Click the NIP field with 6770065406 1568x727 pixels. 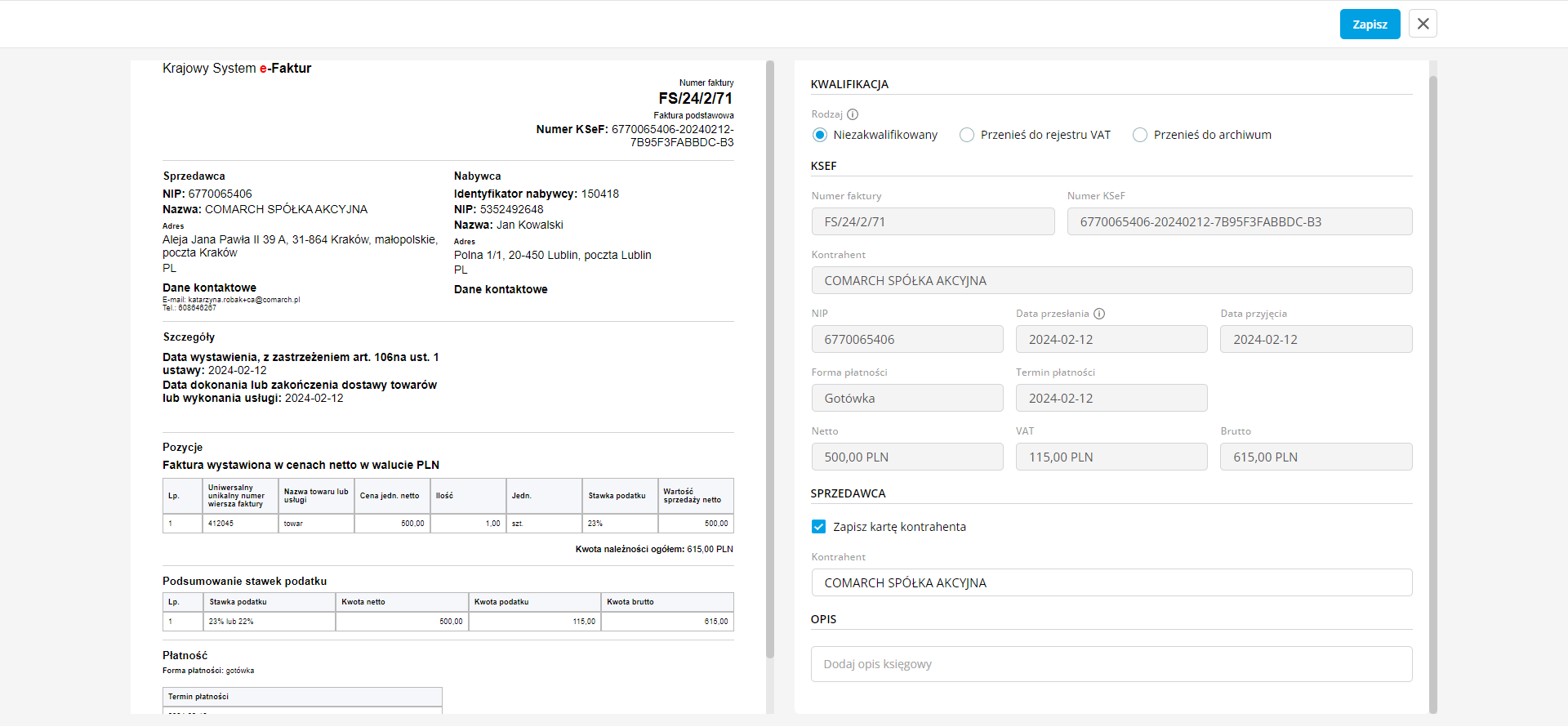(906, 339)
